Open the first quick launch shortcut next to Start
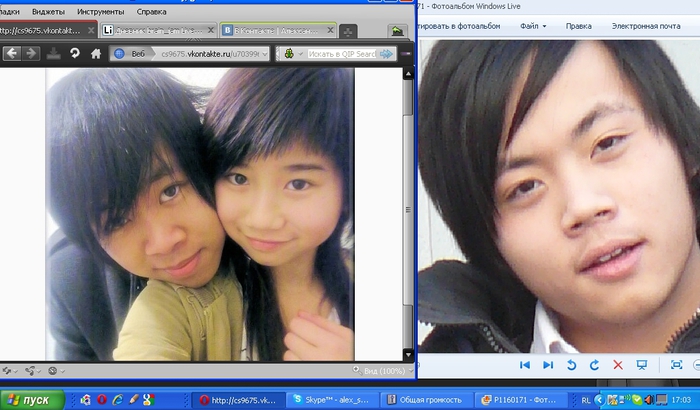This screenshot has width=700, height=410. (85, 399)
